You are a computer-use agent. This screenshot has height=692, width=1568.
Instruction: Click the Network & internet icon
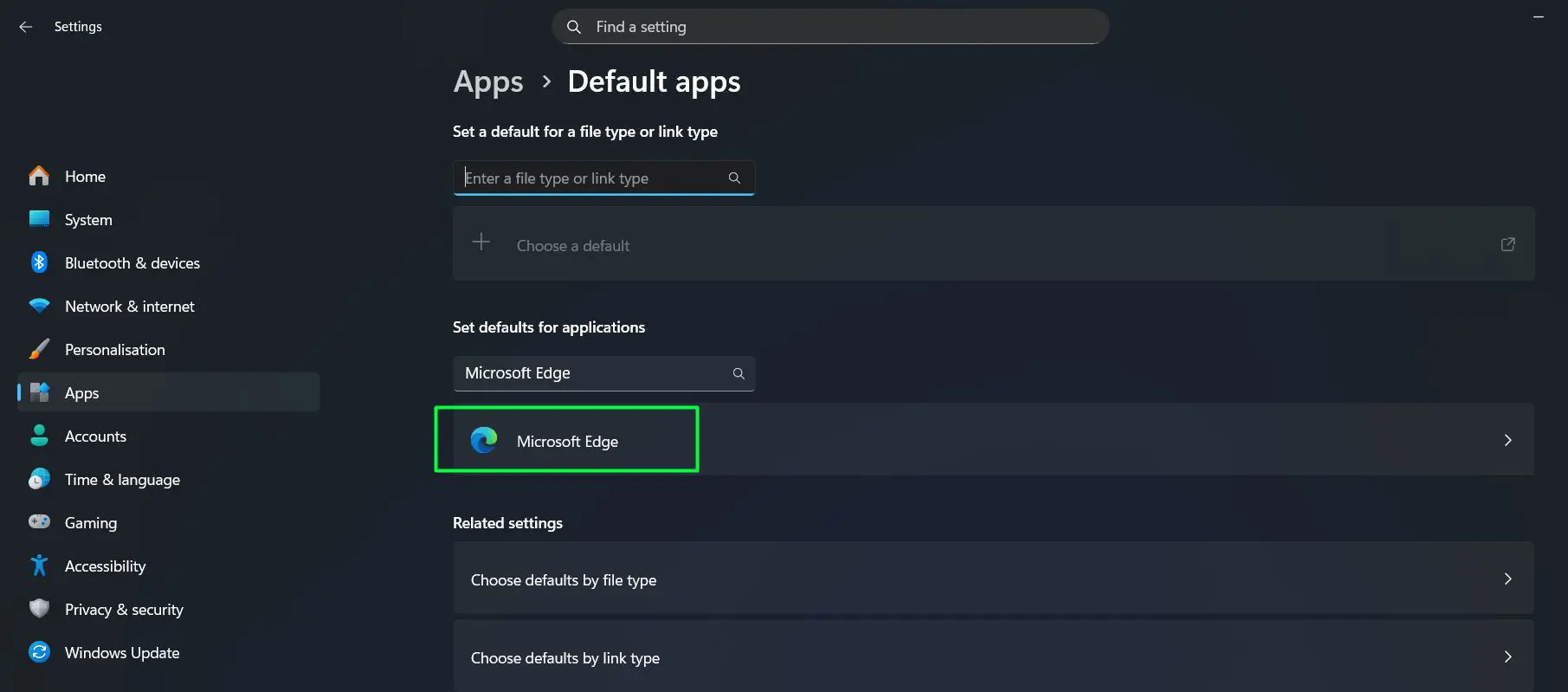pos(39,306)
